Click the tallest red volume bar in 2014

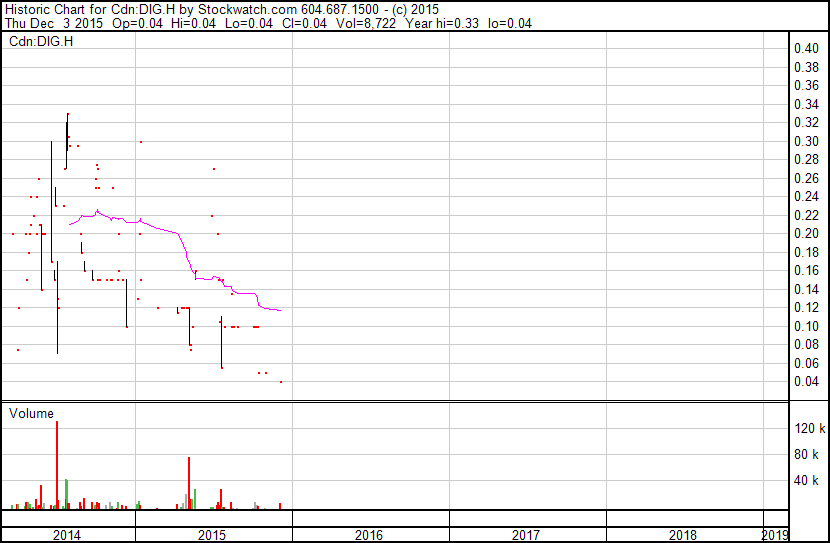click(x=57, y=465)
